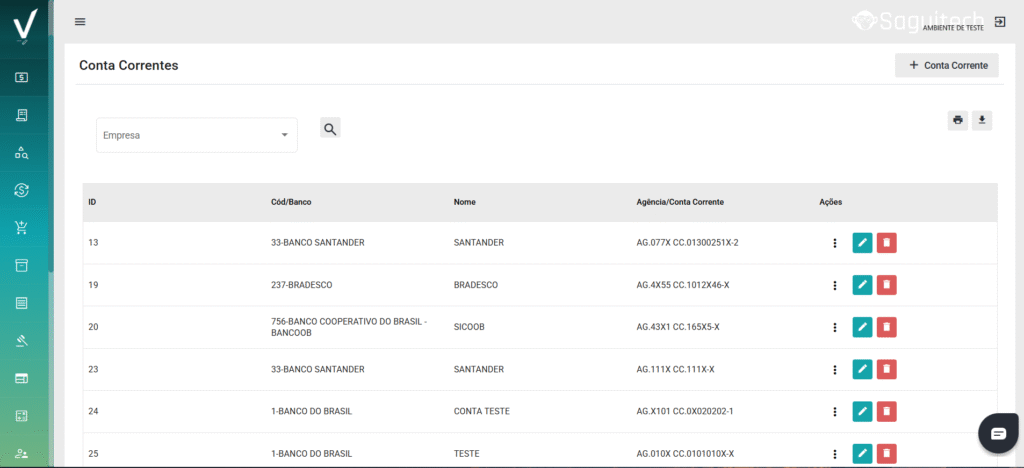Open the money icon sidebar menu
Screen dimensions: 1024x468
[x=22, y=77]
